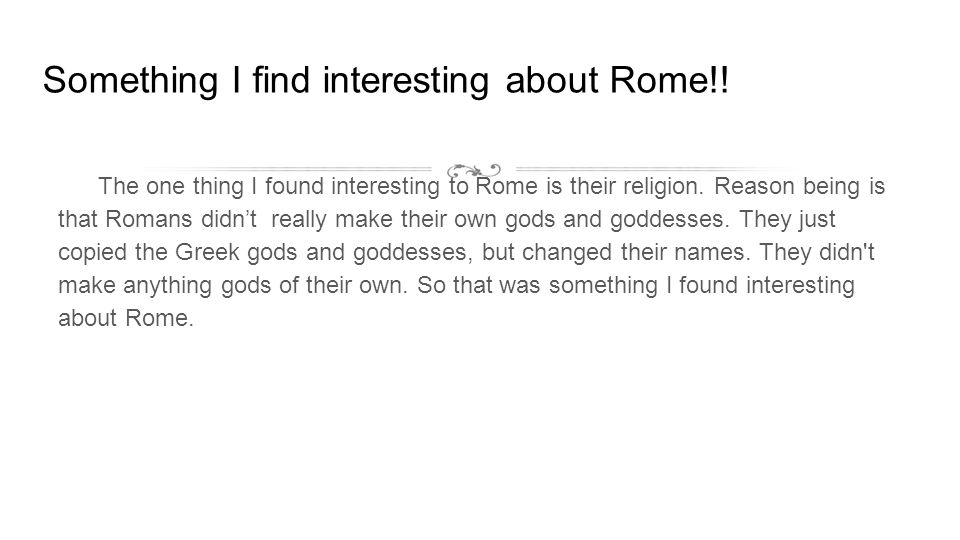The width and height of the screenshot is (960, 540).
Task: Click the words "They just" in second line
Action: pos(787,220)
